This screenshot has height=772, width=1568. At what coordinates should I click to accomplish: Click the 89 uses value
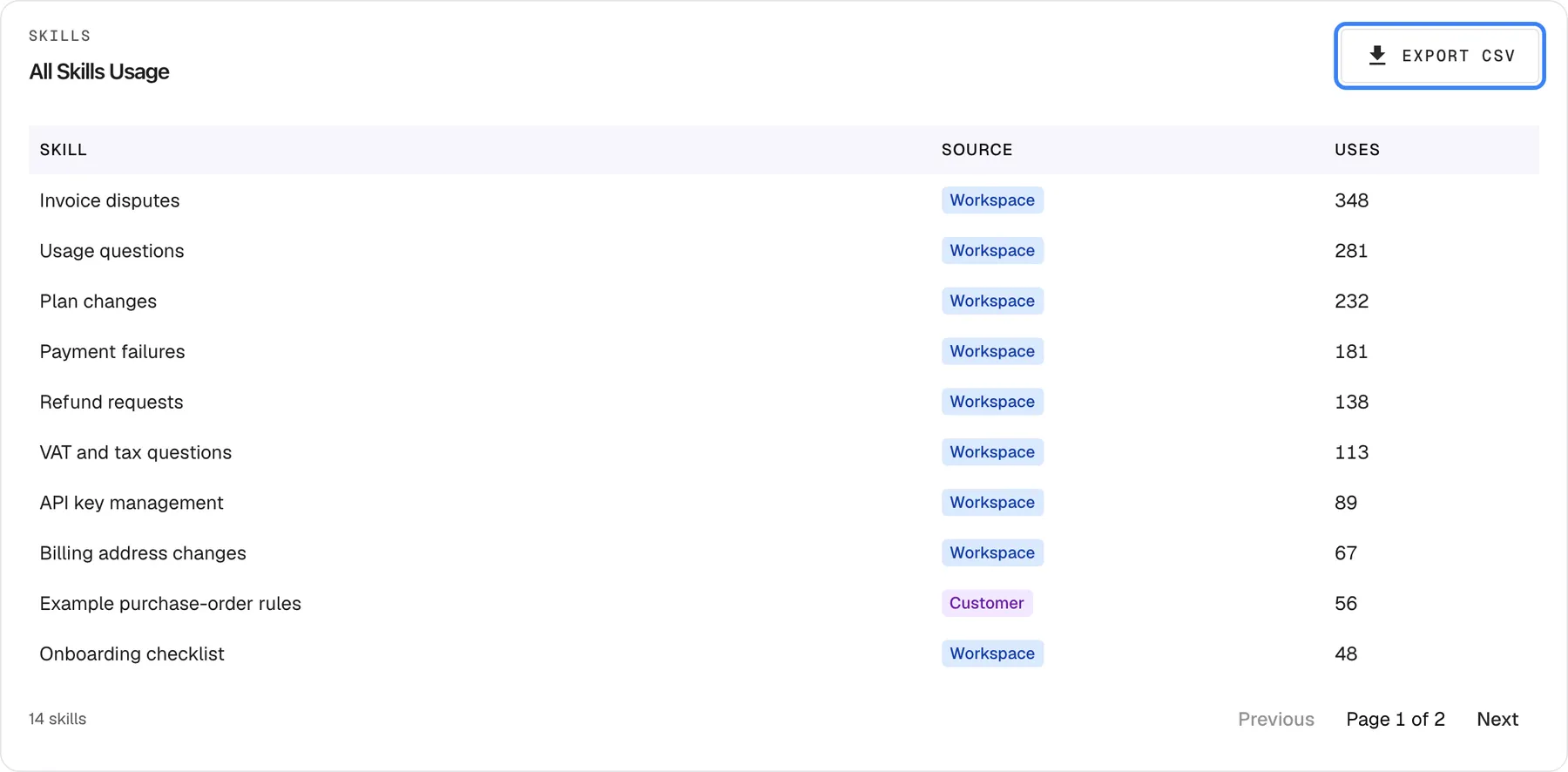[1346, 503]
